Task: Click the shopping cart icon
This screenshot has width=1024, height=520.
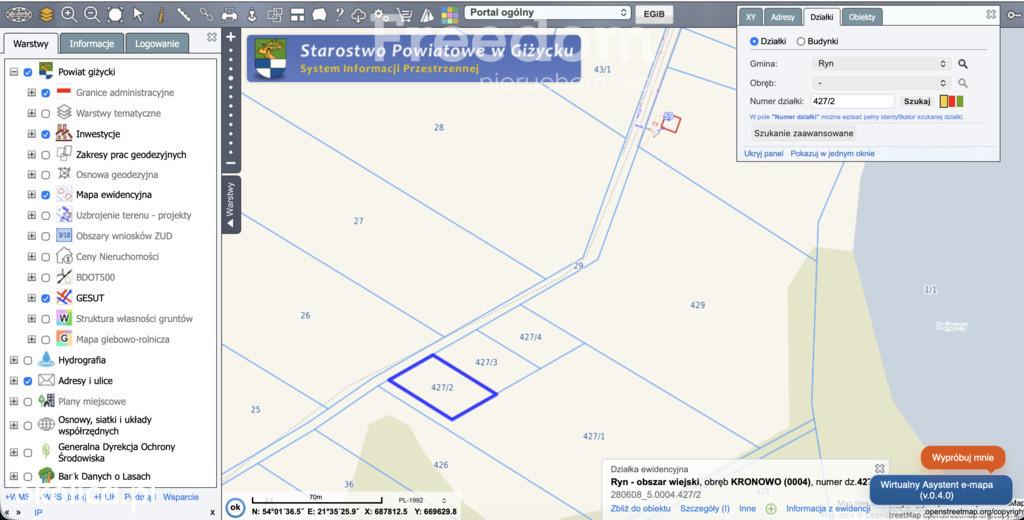Action: (404, 14)
